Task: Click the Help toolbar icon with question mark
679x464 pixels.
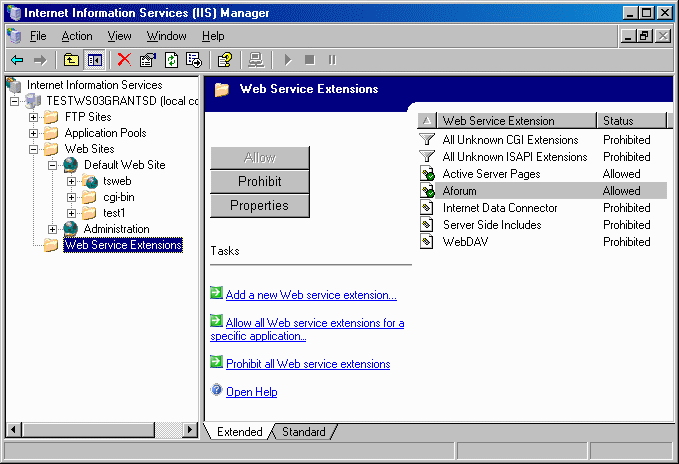Action: (225, 60)
